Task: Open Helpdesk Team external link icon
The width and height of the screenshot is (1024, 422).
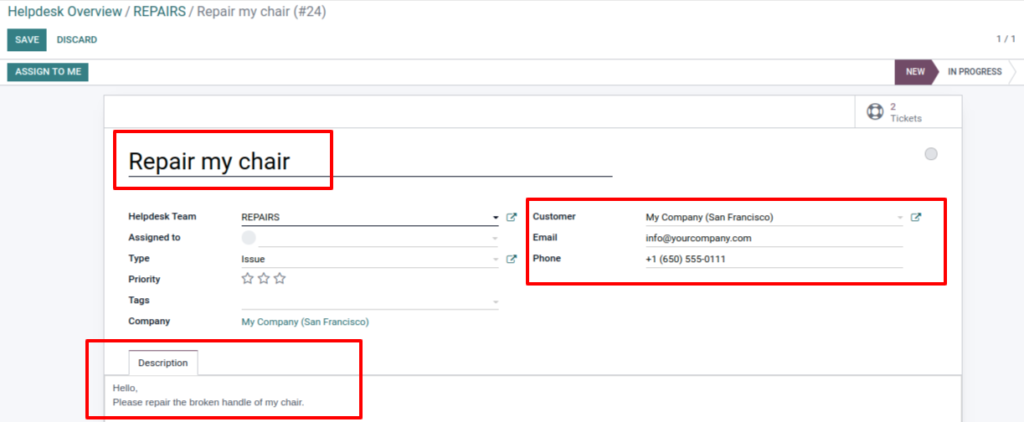Action: (511, 217)
